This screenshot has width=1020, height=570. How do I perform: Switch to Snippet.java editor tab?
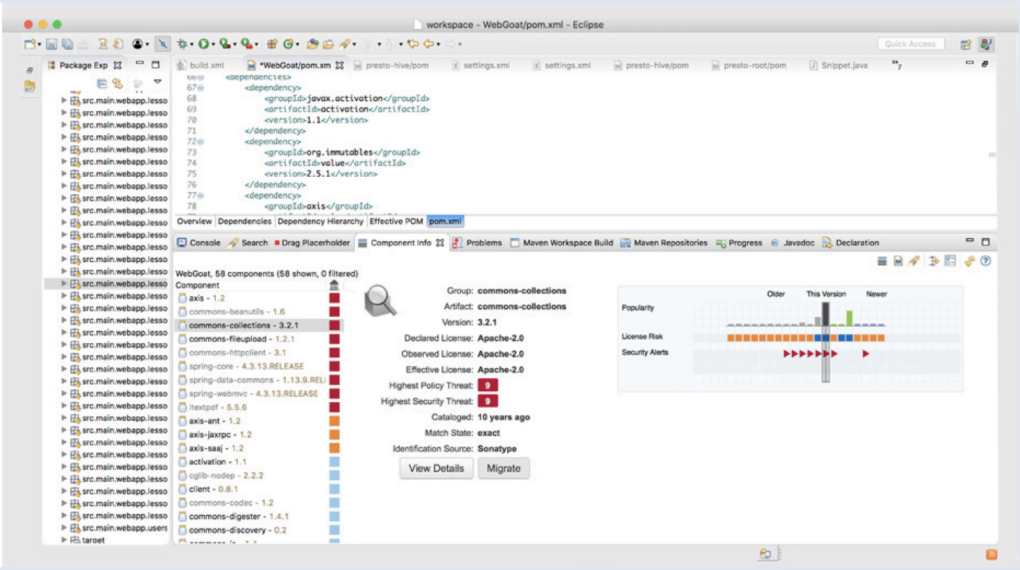838,65
